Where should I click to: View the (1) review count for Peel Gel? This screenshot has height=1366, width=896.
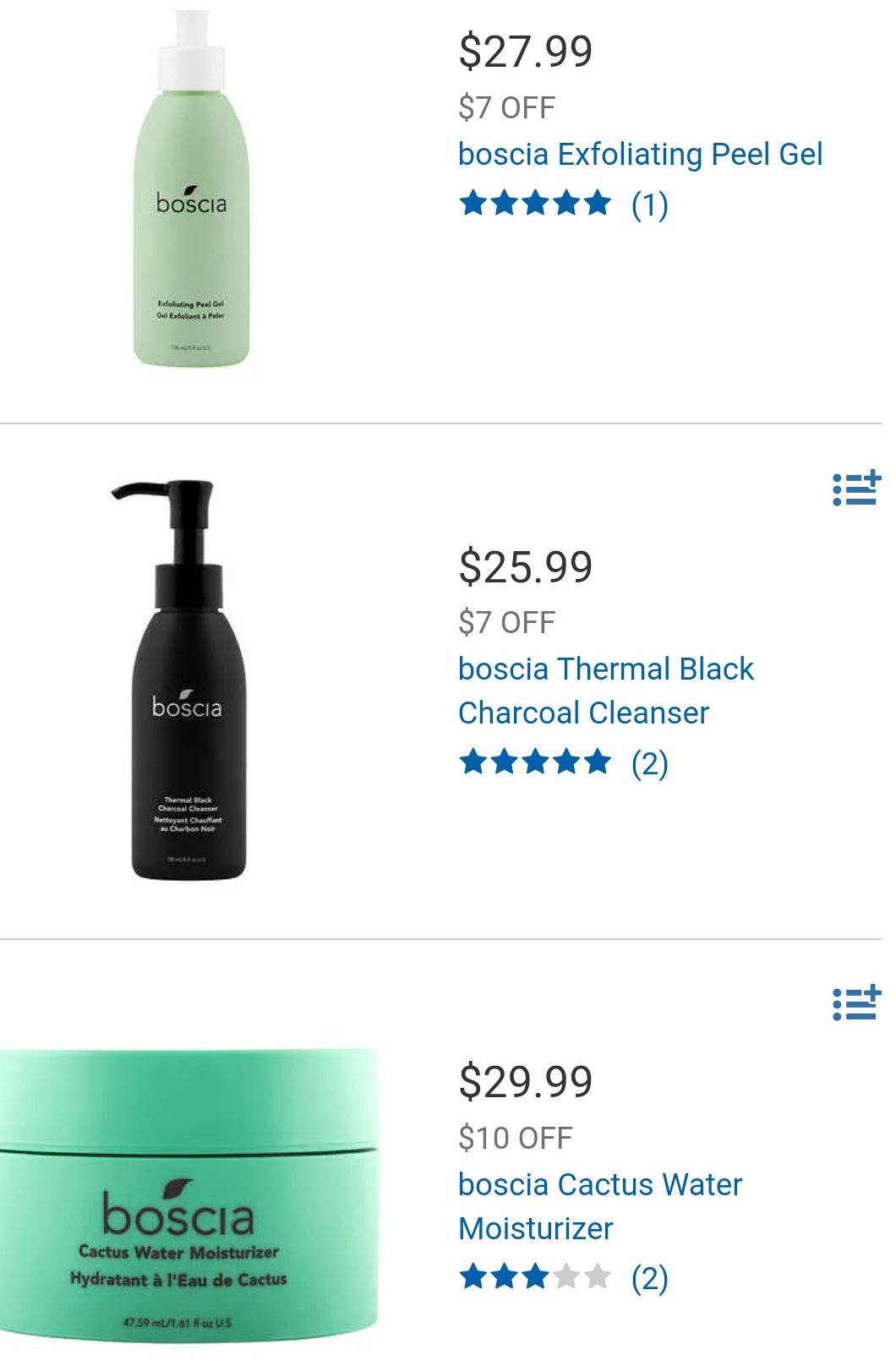(649, 205)
